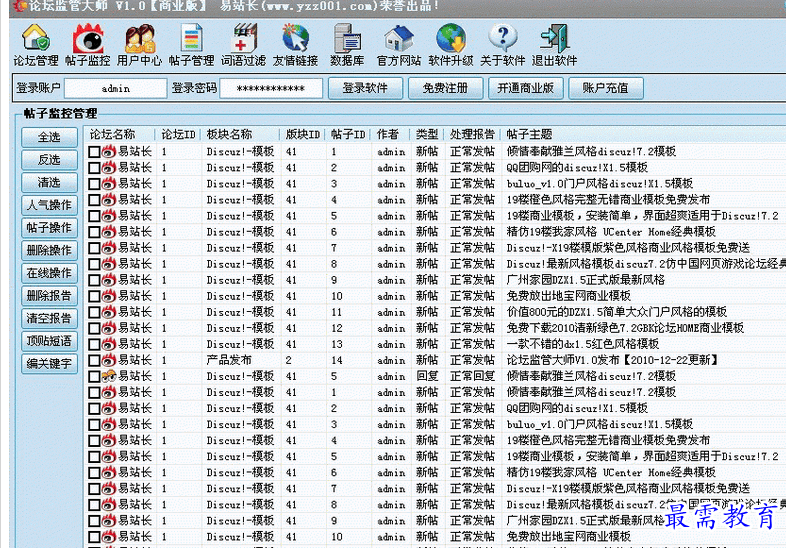Click 产品发布 board name cell
Screen dimensions: 786x548
pos(229,360)
